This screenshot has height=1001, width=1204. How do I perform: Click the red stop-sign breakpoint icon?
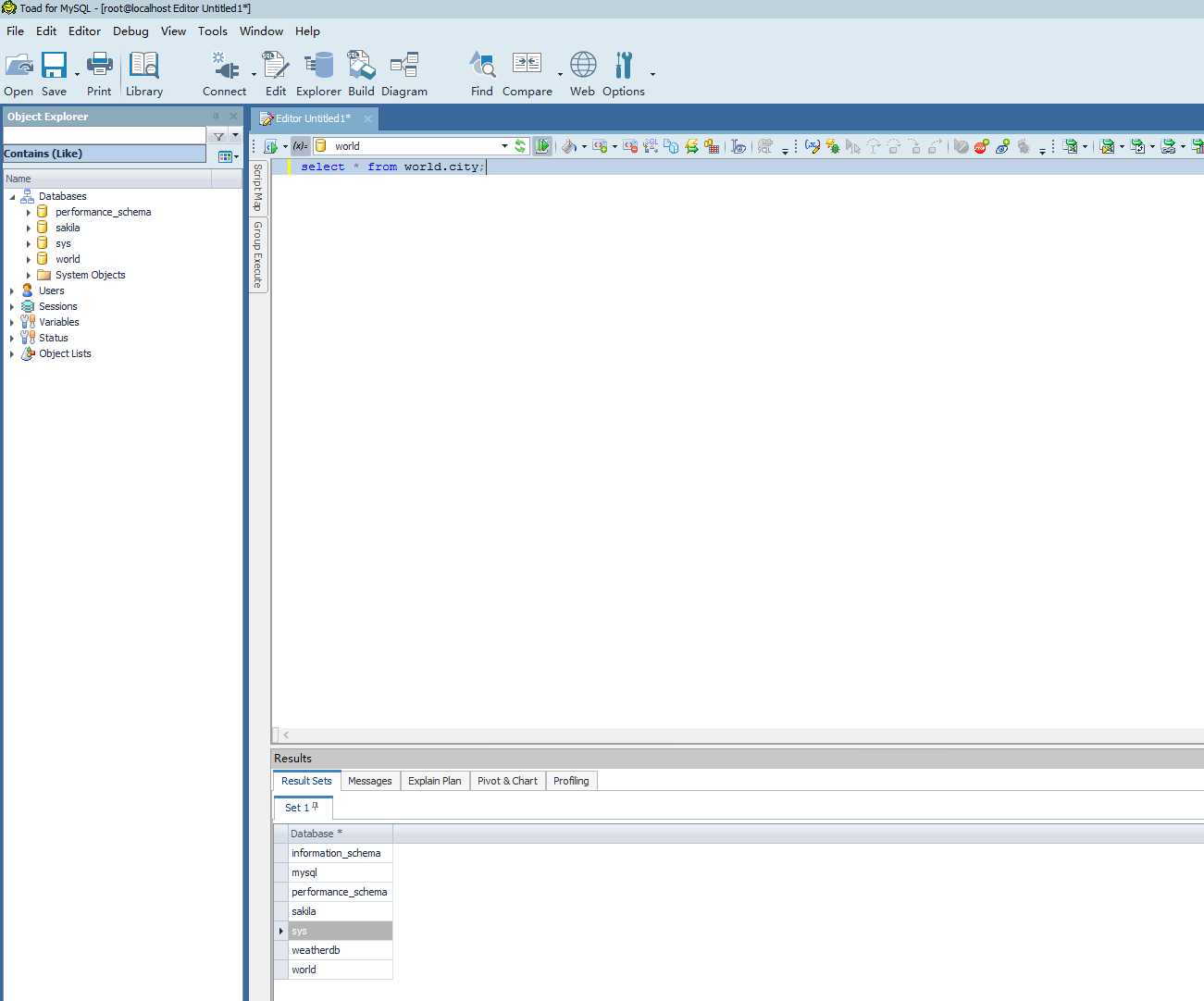980,146
